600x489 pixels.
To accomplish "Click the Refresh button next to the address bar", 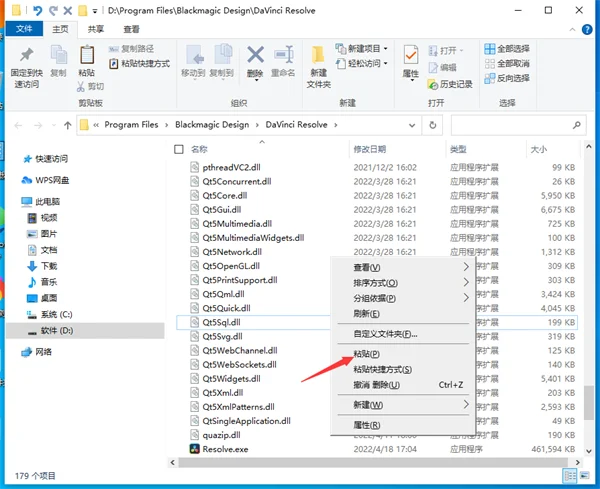I will point(432,125).
